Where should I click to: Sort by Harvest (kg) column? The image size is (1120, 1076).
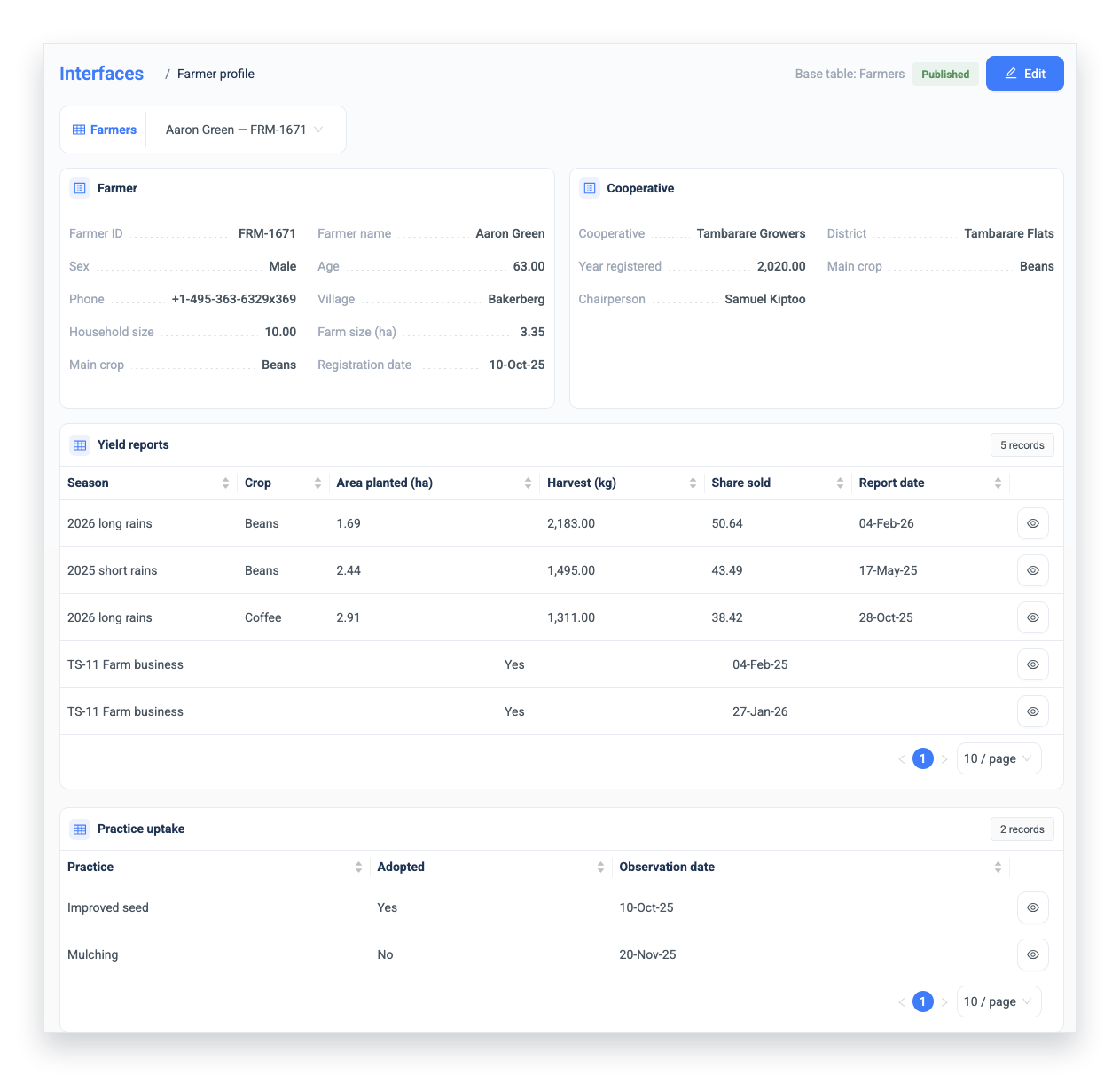(x=693, y=483)
